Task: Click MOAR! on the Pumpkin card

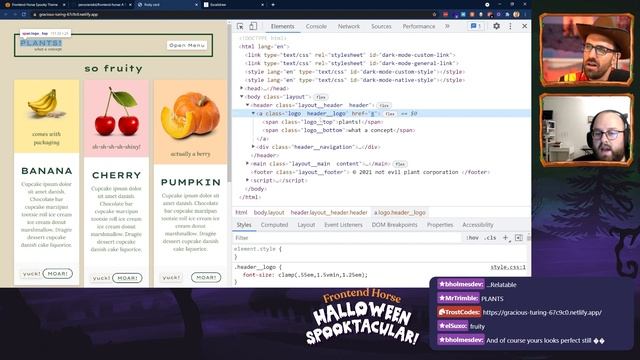Action: click(x=206, y=278)
